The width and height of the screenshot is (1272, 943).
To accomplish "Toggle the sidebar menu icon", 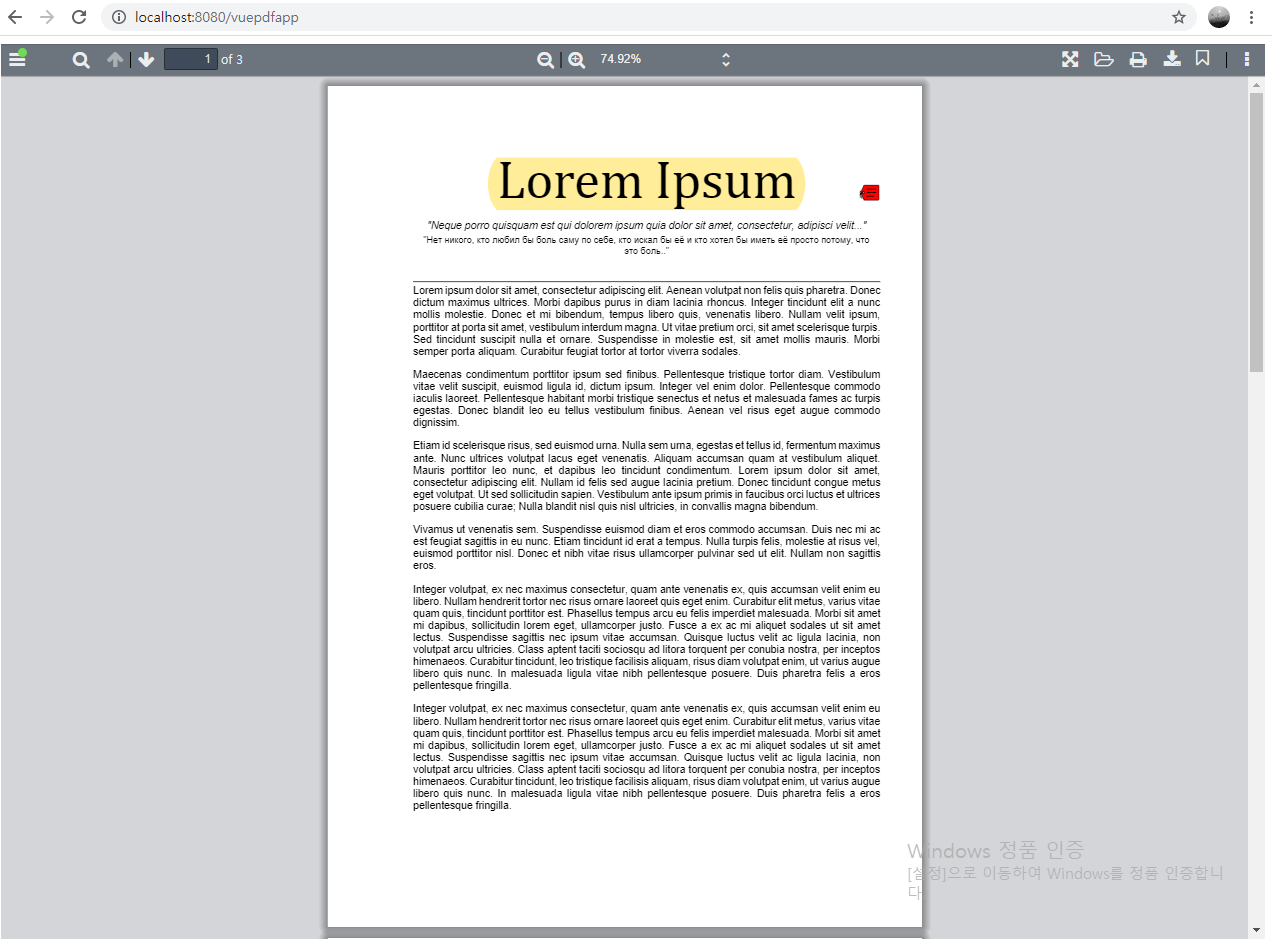I will point(17,60).
